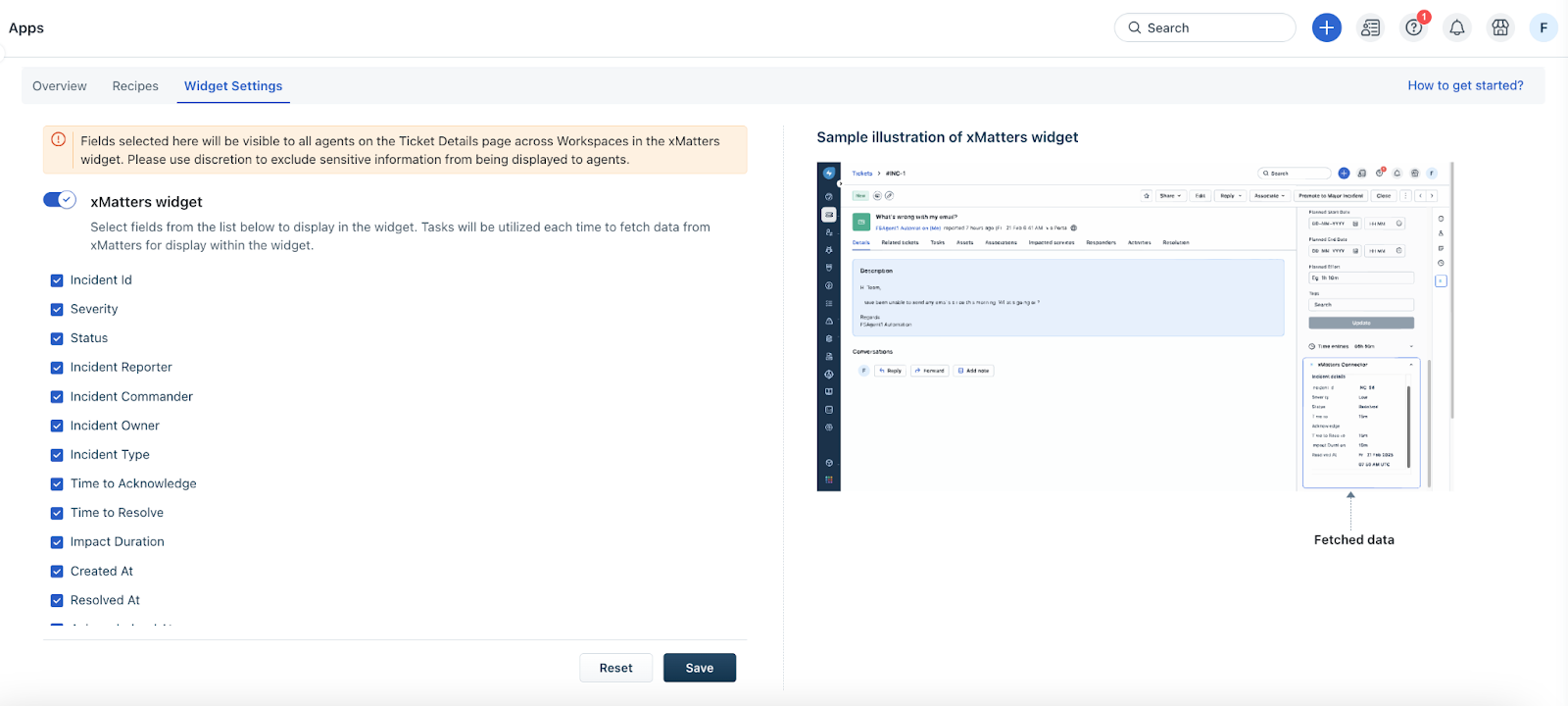This screenshot has width=1568, height=706.
Task: Uncheck the Resolved At checkbox
Action: coord(57,600)
